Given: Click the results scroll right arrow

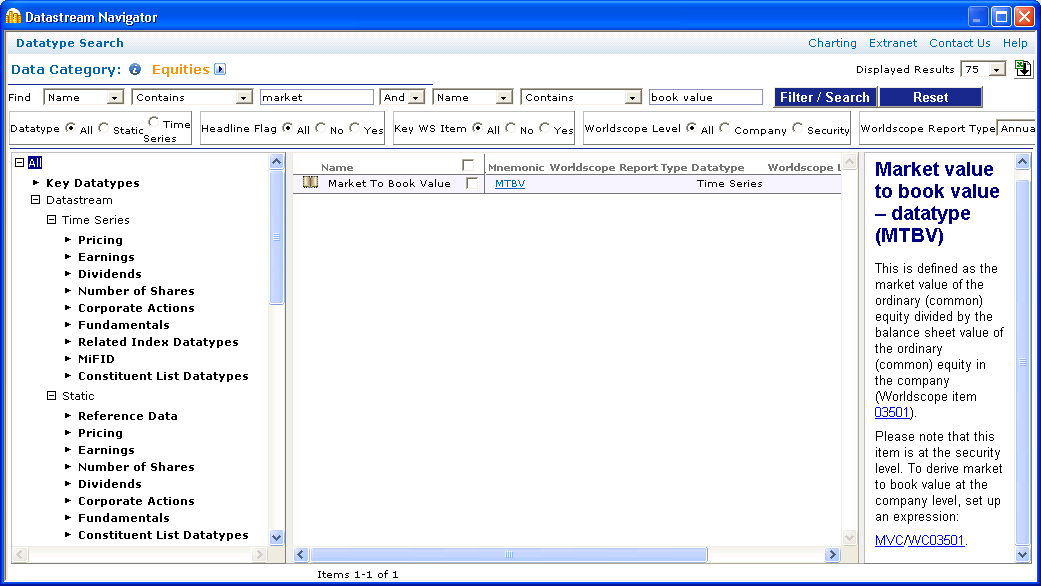Looking at the screenshot, I should [832, 554].
